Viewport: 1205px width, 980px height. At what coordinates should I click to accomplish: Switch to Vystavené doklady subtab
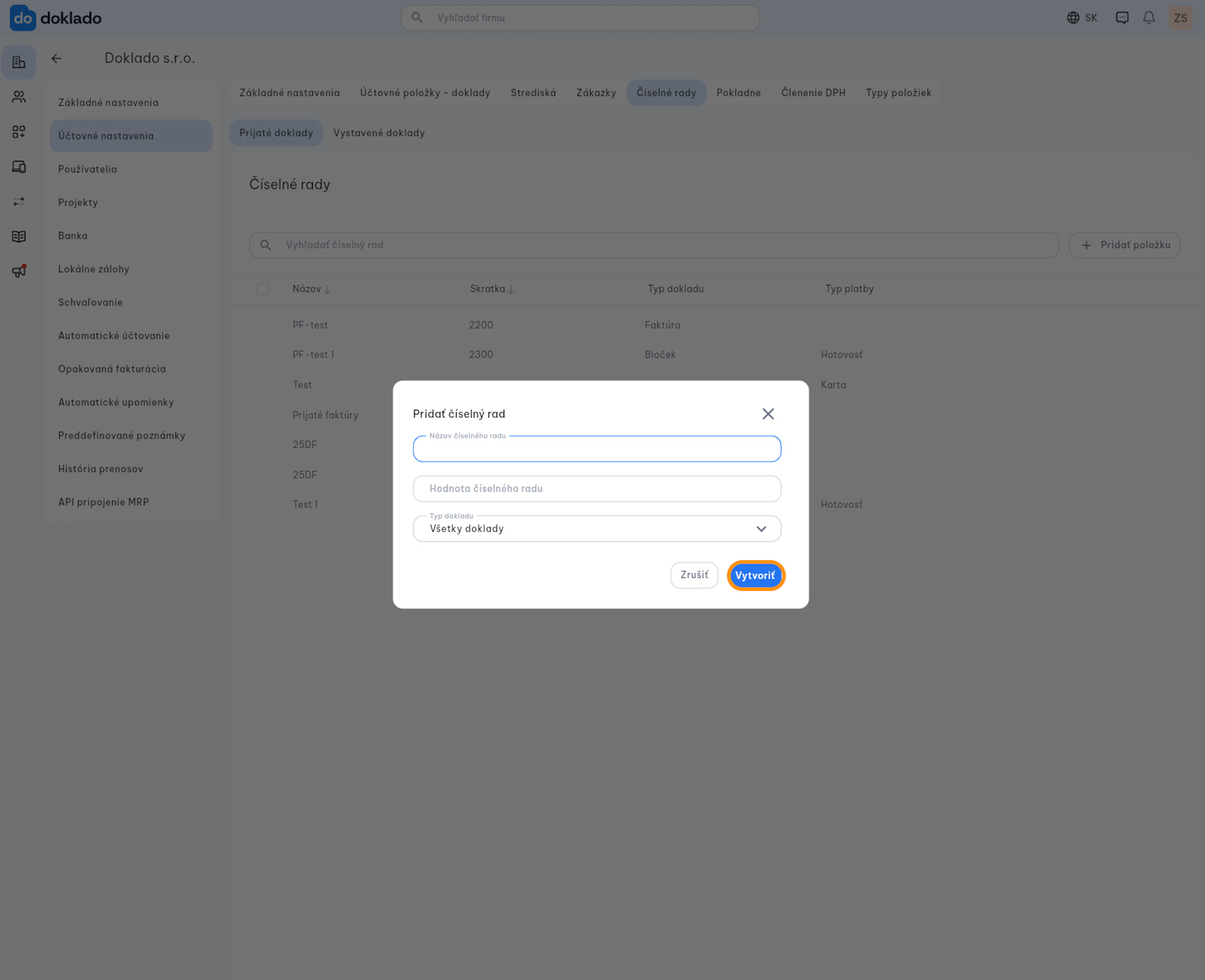coord(379,133)
